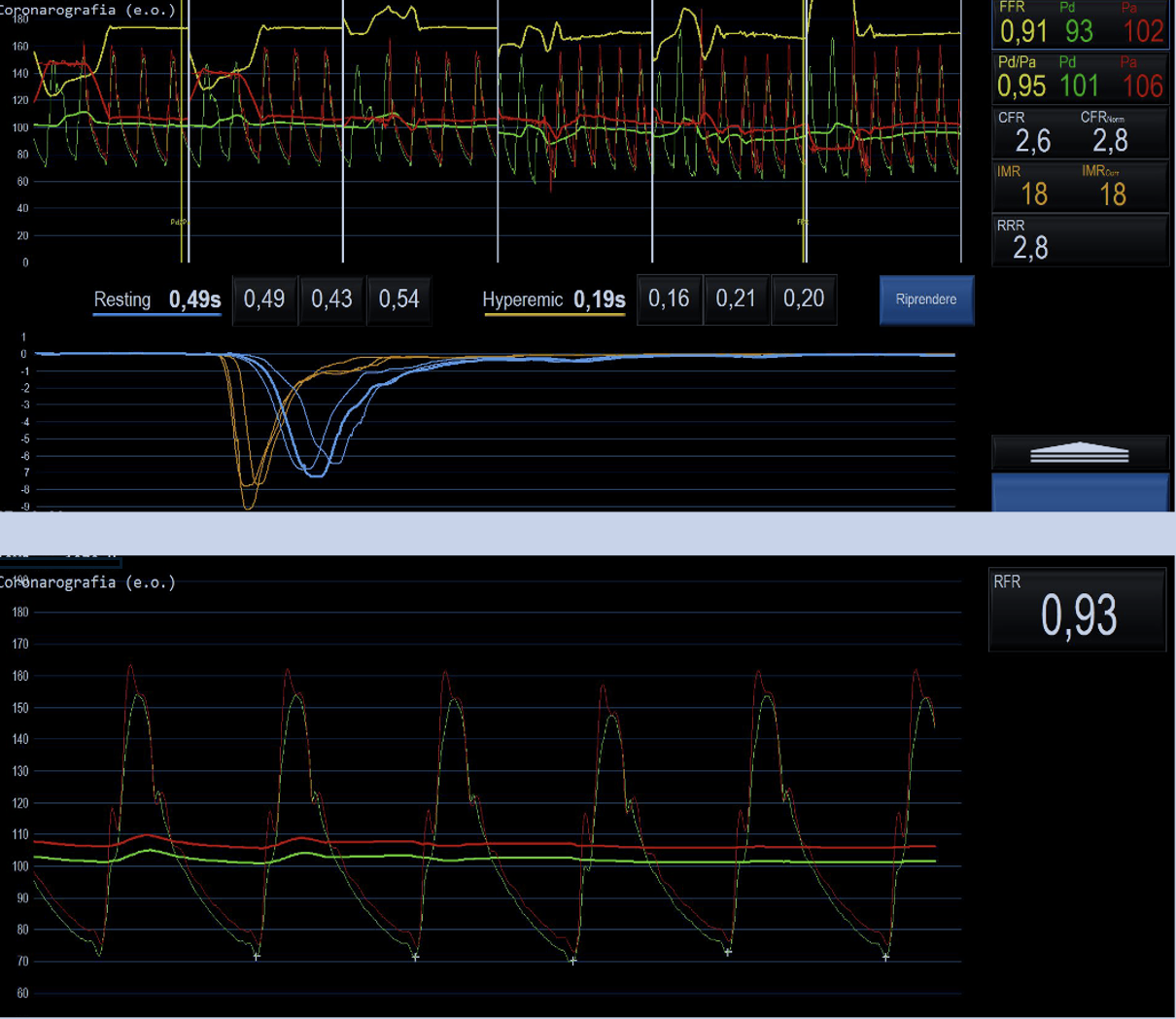
Task: Click the first resting value box 0,49
Action: coord(264,299)
